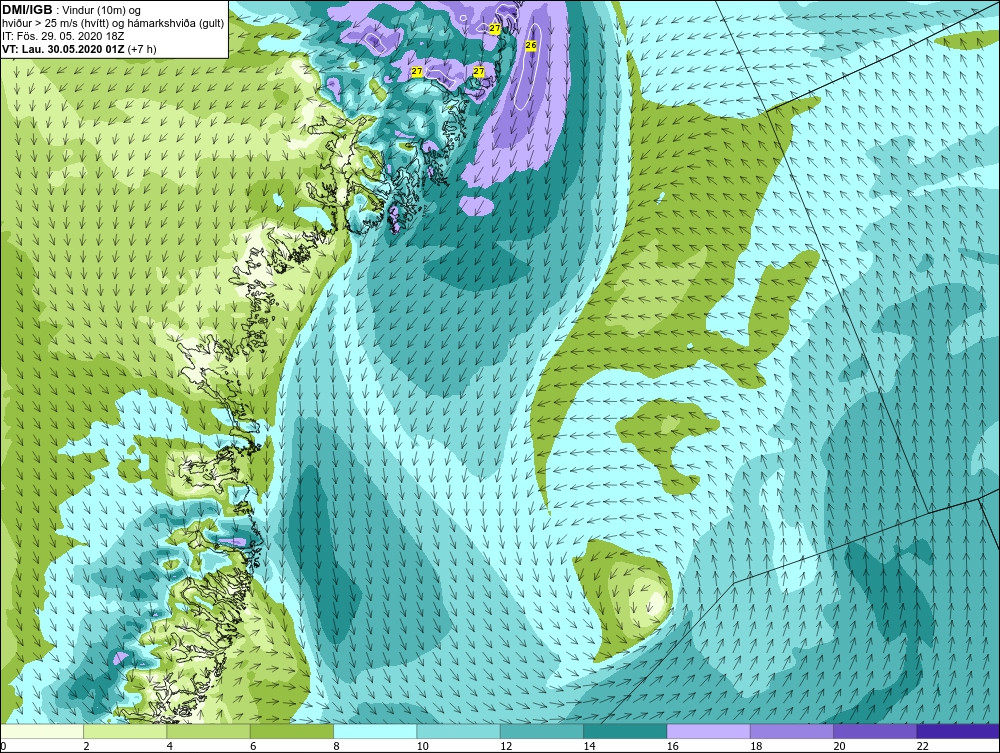Click the '(+7 h)' forecast offset text

click(142, 48)
